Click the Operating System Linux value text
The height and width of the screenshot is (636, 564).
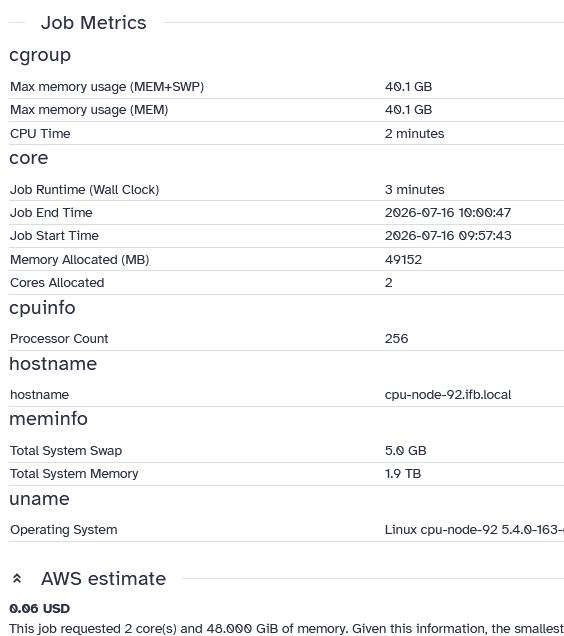474,530
